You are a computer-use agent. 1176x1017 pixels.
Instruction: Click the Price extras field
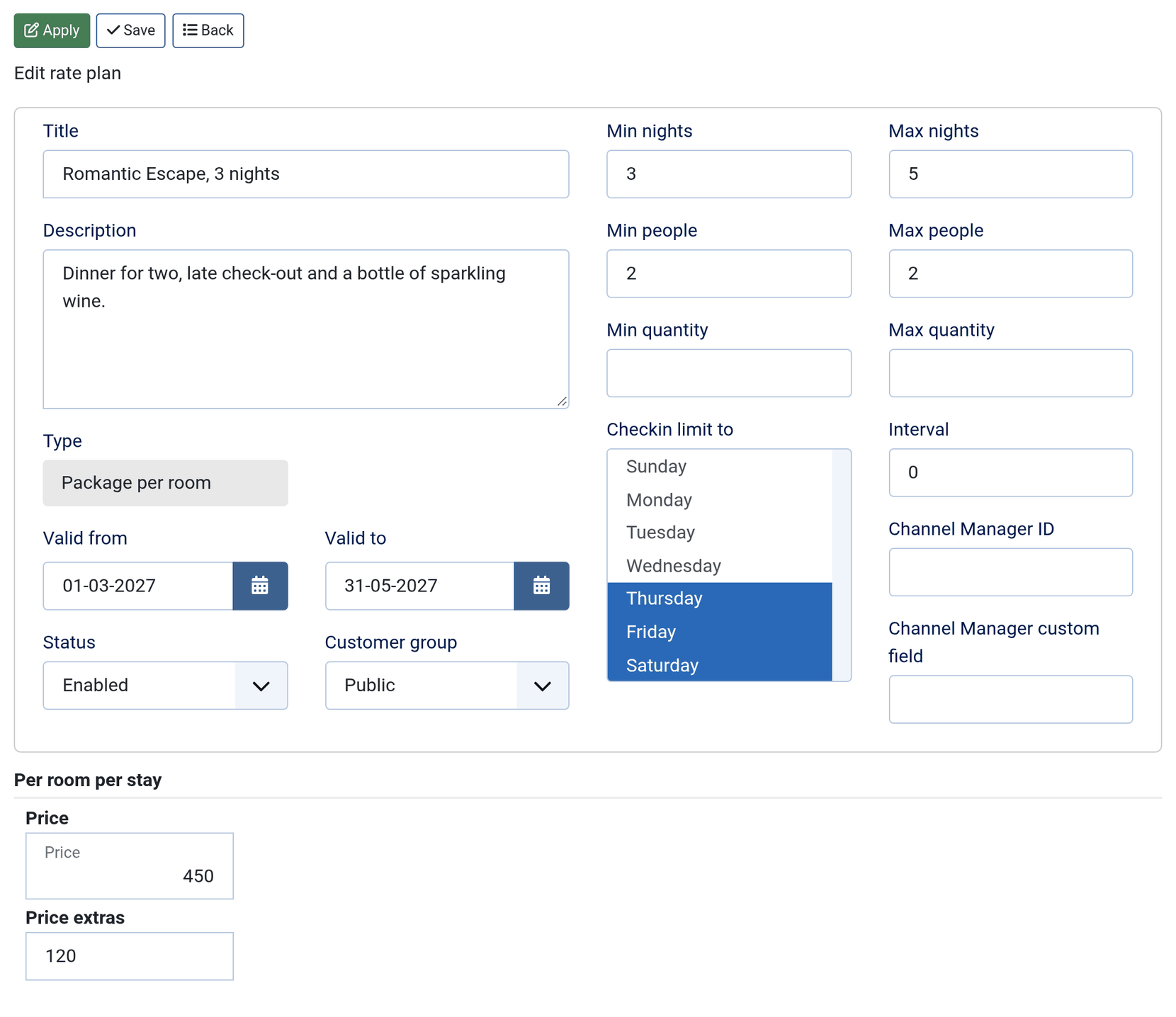tap(130, 956)
